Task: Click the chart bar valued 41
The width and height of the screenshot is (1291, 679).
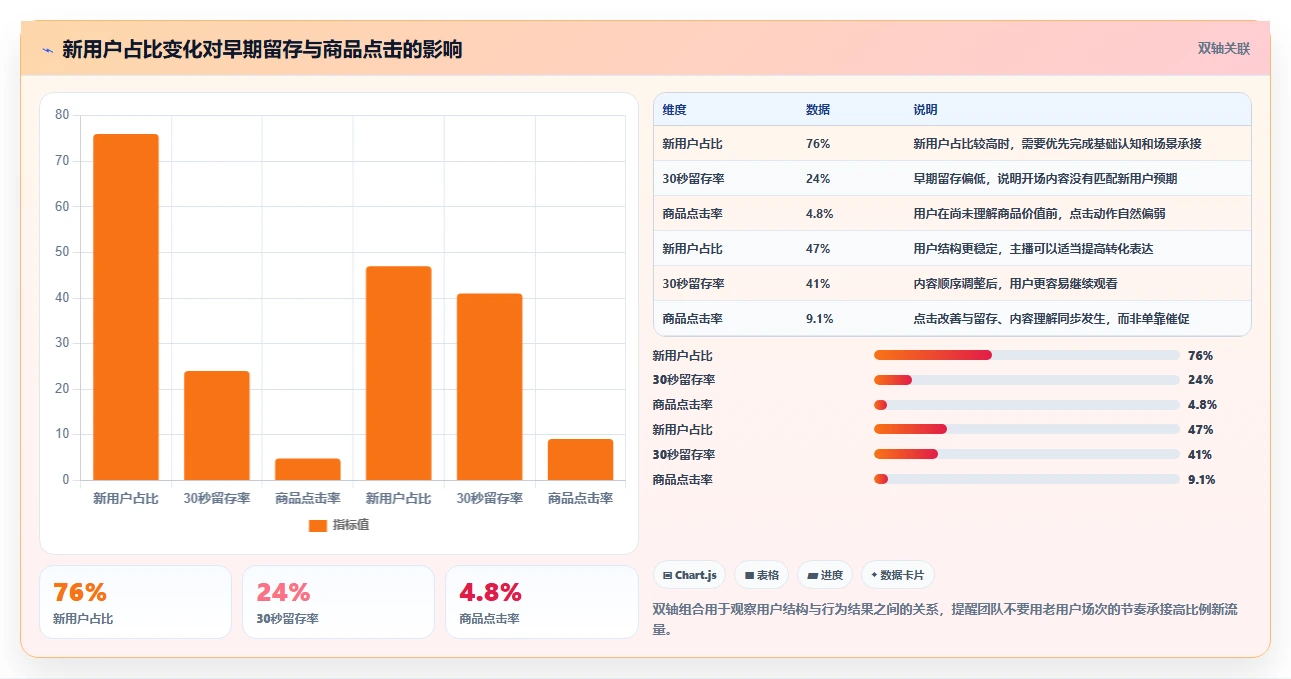Action: point(490,387)
